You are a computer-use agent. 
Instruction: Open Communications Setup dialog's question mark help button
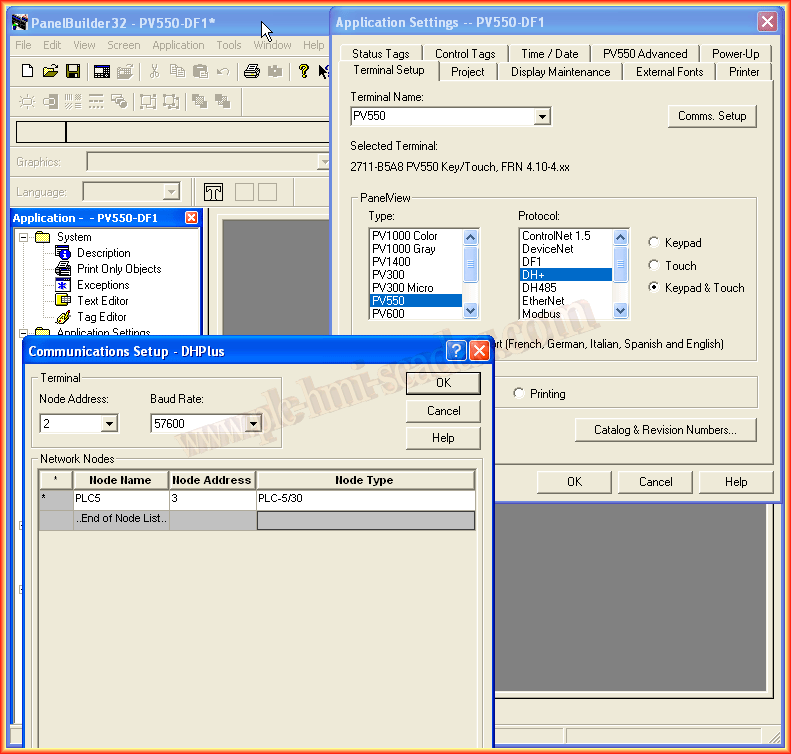(x=456, y=351)
